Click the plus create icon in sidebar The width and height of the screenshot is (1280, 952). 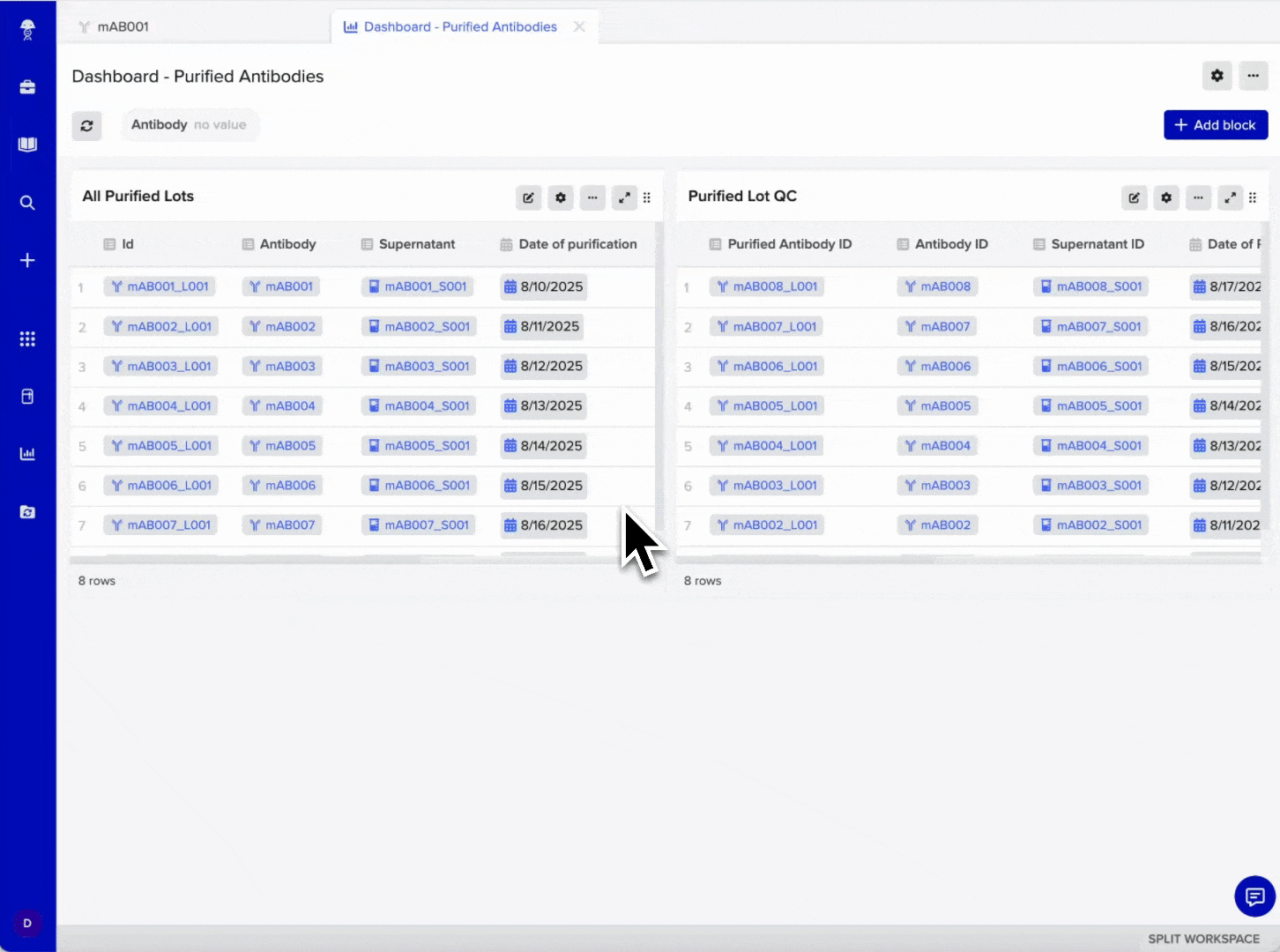(x=27, y=260)
